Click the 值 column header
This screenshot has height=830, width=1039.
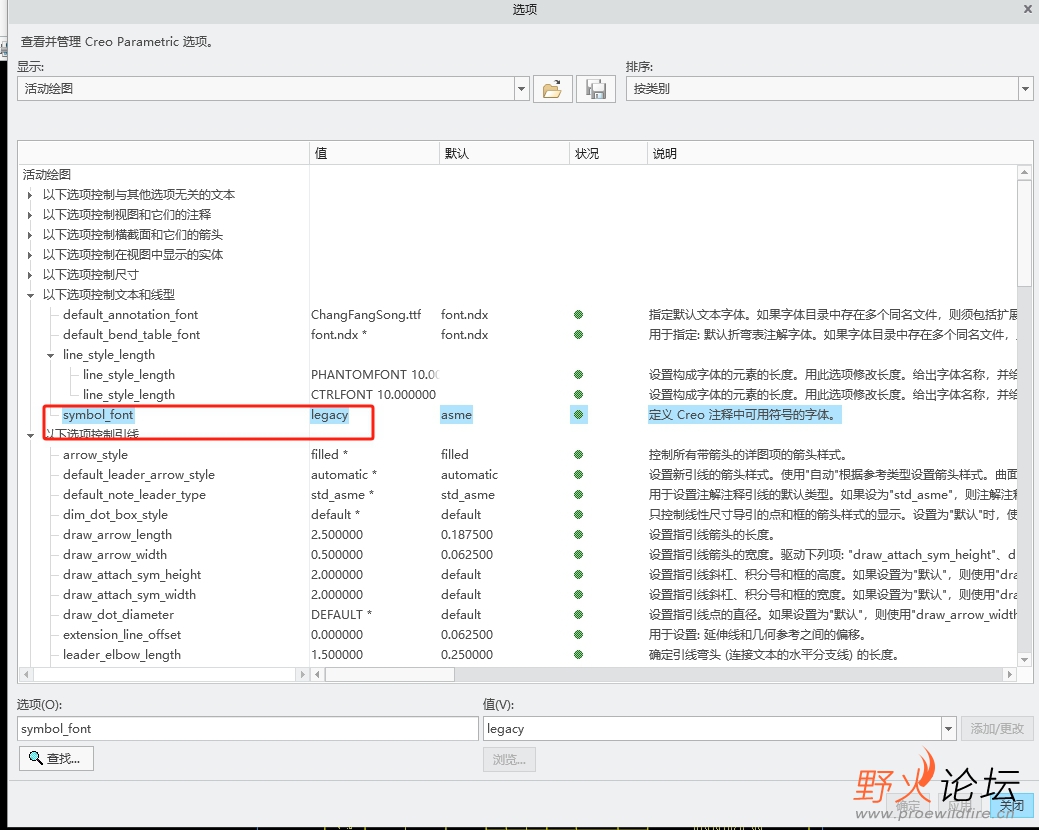click(374, 153)
